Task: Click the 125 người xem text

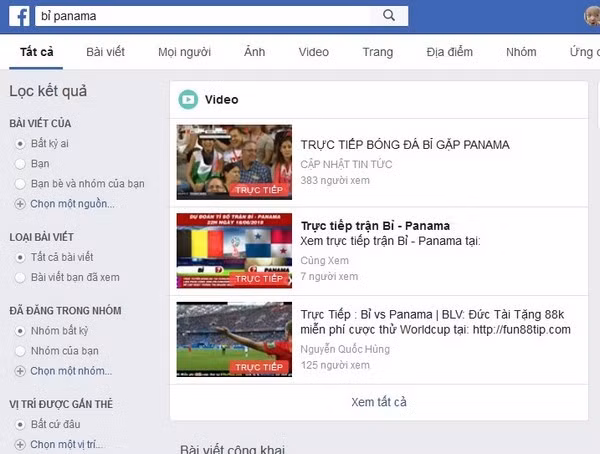Action: [x=335, y=365]
